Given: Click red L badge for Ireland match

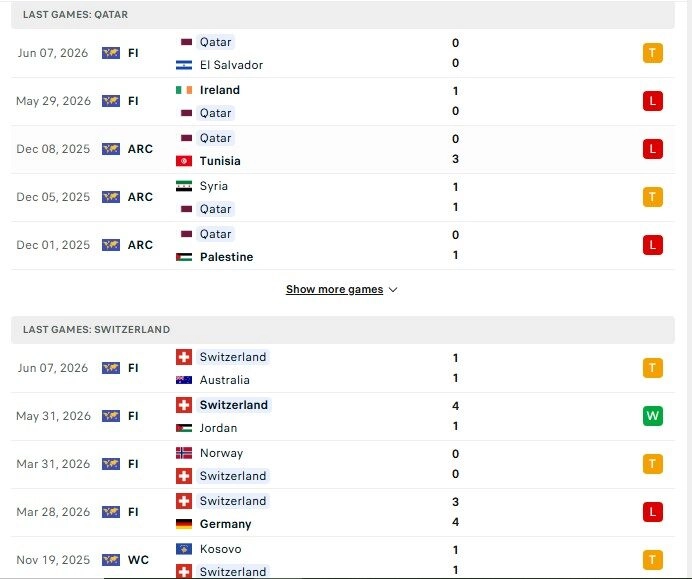Looking at the screenshot, I should [x=653, y=101].
